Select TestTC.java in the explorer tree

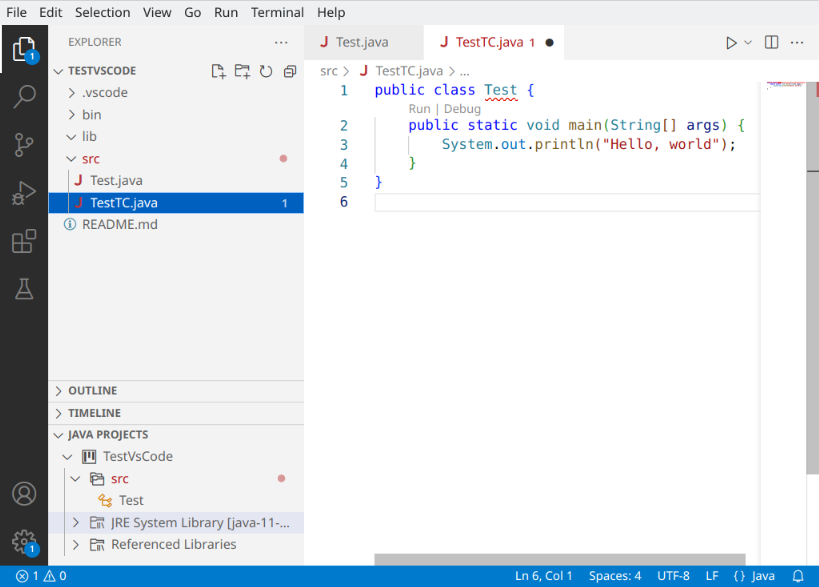(176, 203)
